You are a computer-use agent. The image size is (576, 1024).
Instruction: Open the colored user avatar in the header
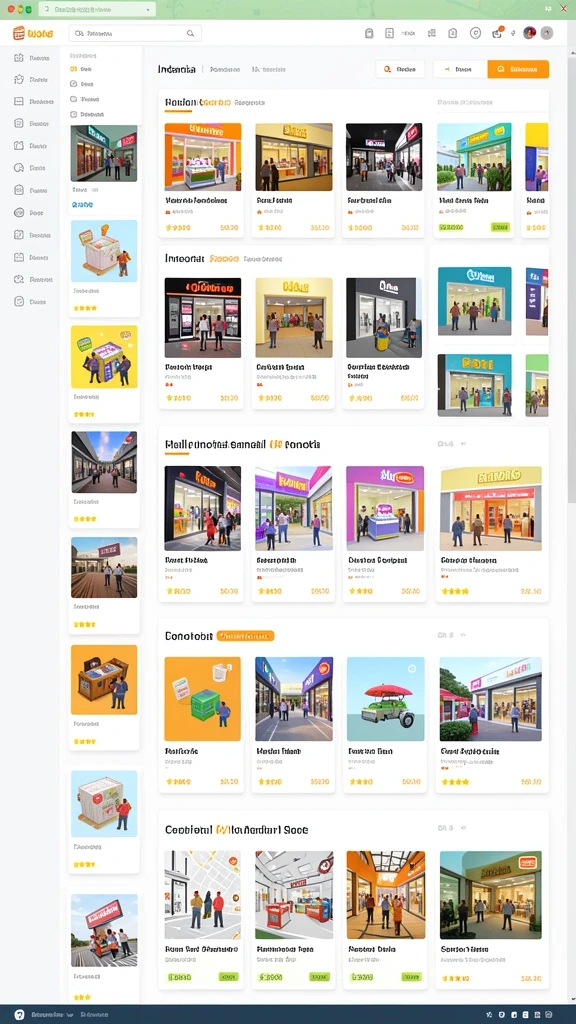point(530,33)
